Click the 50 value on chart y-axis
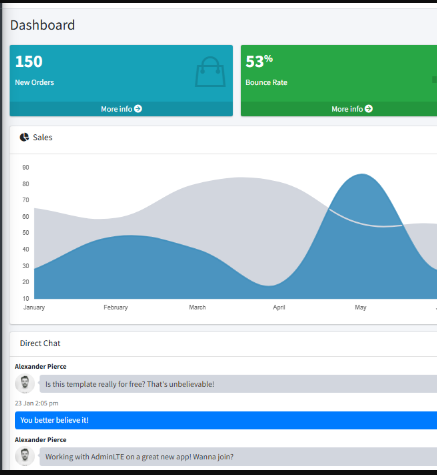The image size is (437, 475). [26, 233]
